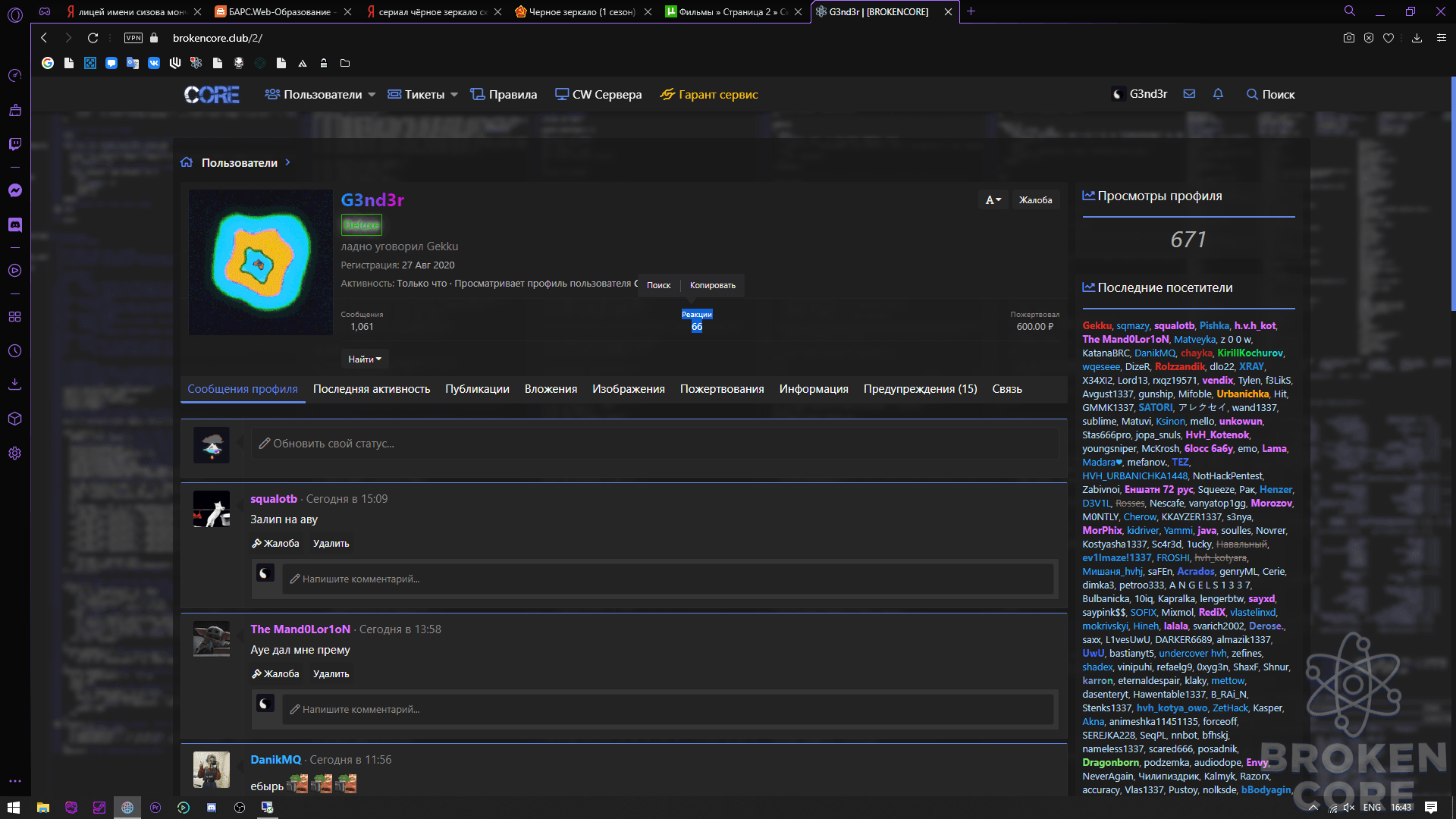The image size is (1456, 819).
Task: Click the Копировать option in the selection popup
Action: (x=712, y=285)
